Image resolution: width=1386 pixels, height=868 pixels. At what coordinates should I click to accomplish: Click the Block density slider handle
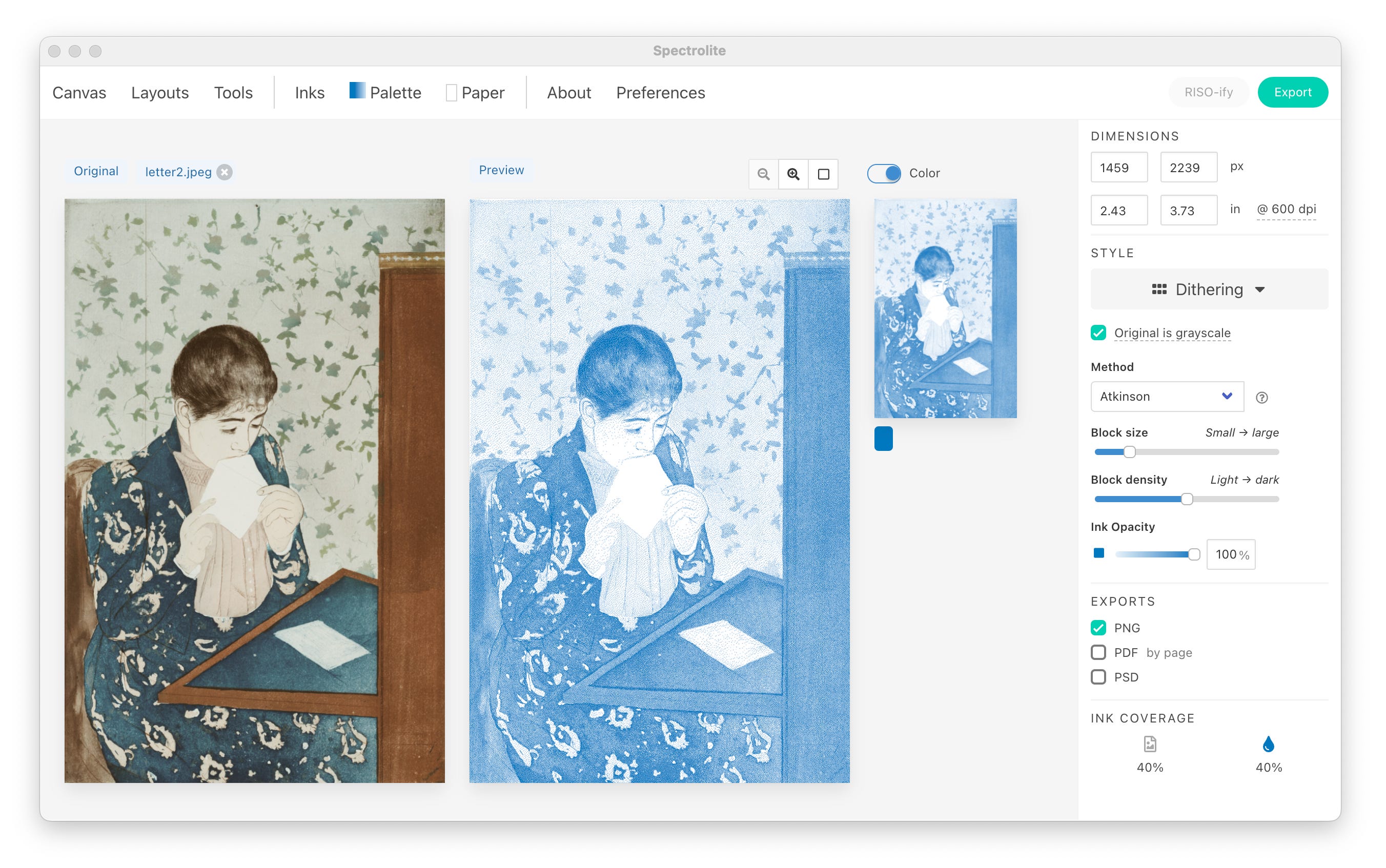(x=1187, y=499)
